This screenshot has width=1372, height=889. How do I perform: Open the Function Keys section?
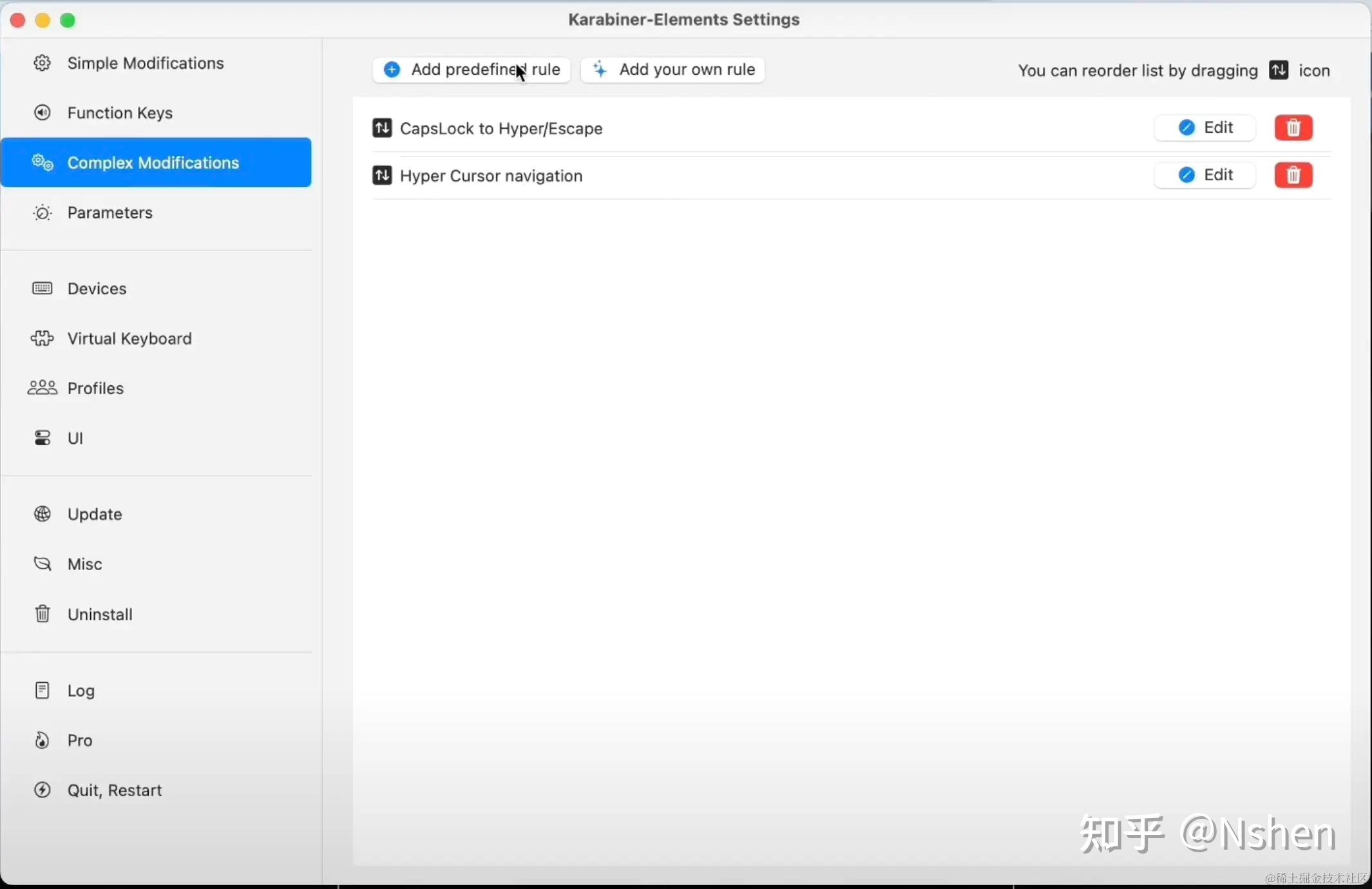[156, 113]
